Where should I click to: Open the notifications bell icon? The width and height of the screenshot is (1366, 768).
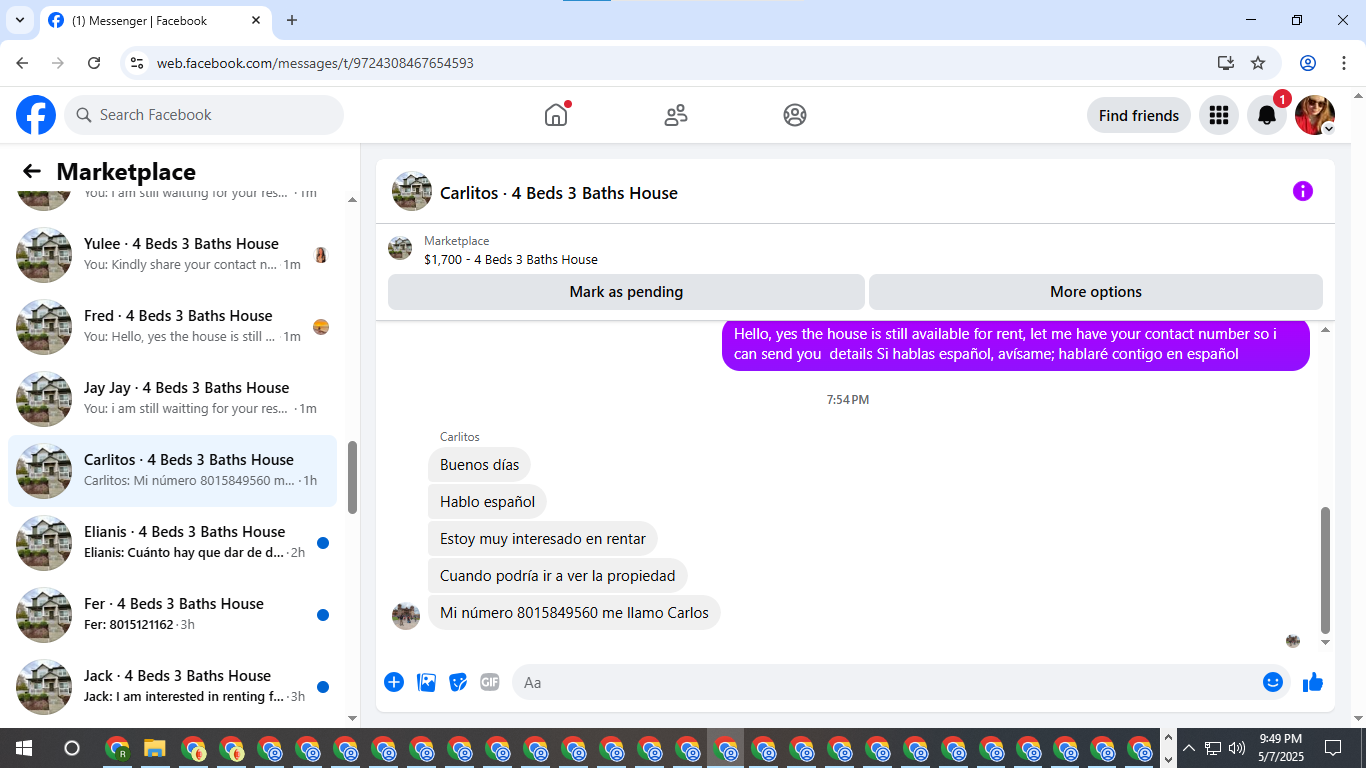(x=1267, y=115)
